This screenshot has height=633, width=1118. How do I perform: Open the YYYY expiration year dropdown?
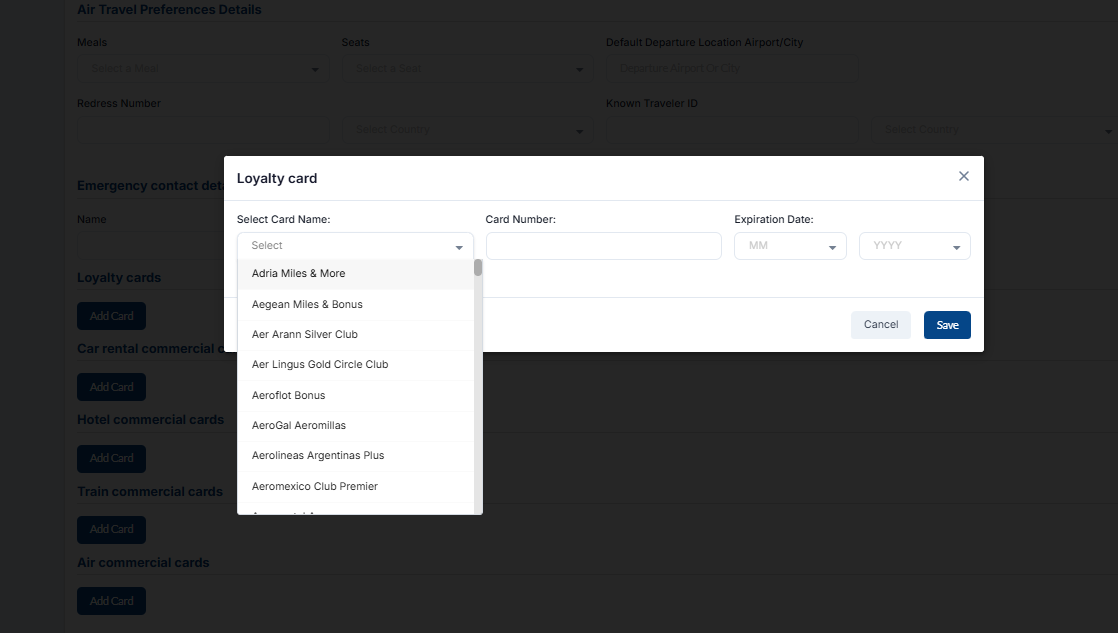(915, 246)
